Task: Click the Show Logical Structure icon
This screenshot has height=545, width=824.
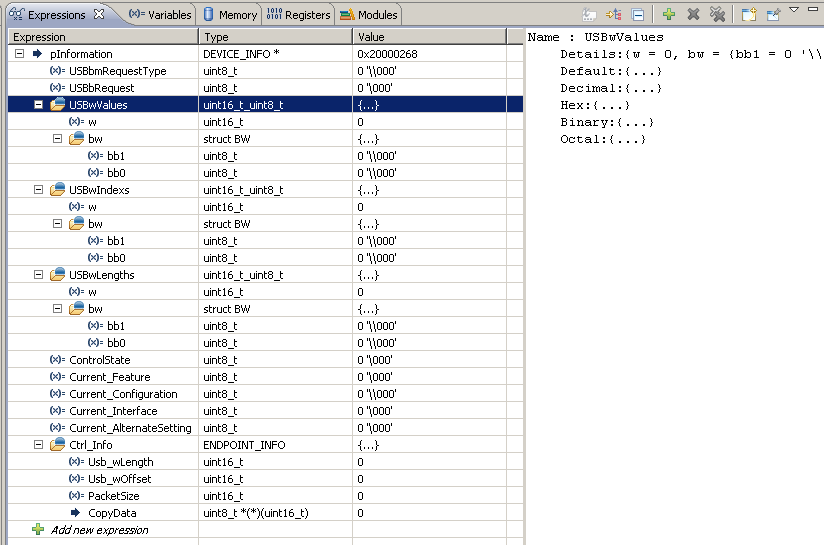Action: point(614,14)
